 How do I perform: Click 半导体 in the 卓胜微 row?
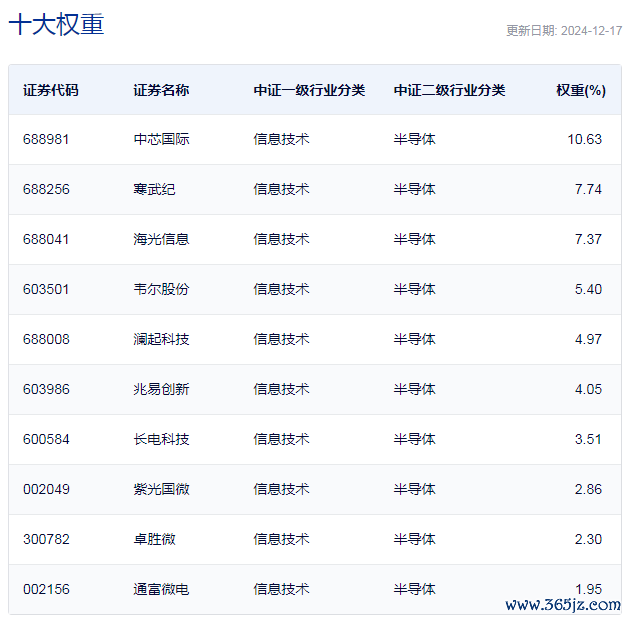click(x=415, y=539)
